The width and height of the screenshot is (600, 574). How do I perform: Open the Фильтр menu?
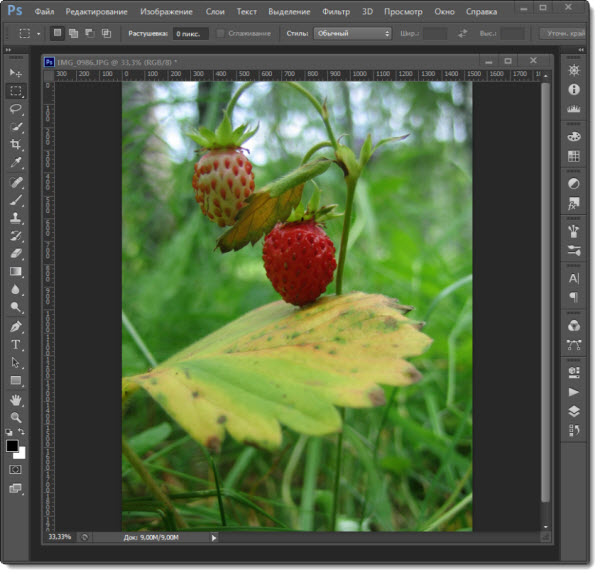tap(336, 11)
